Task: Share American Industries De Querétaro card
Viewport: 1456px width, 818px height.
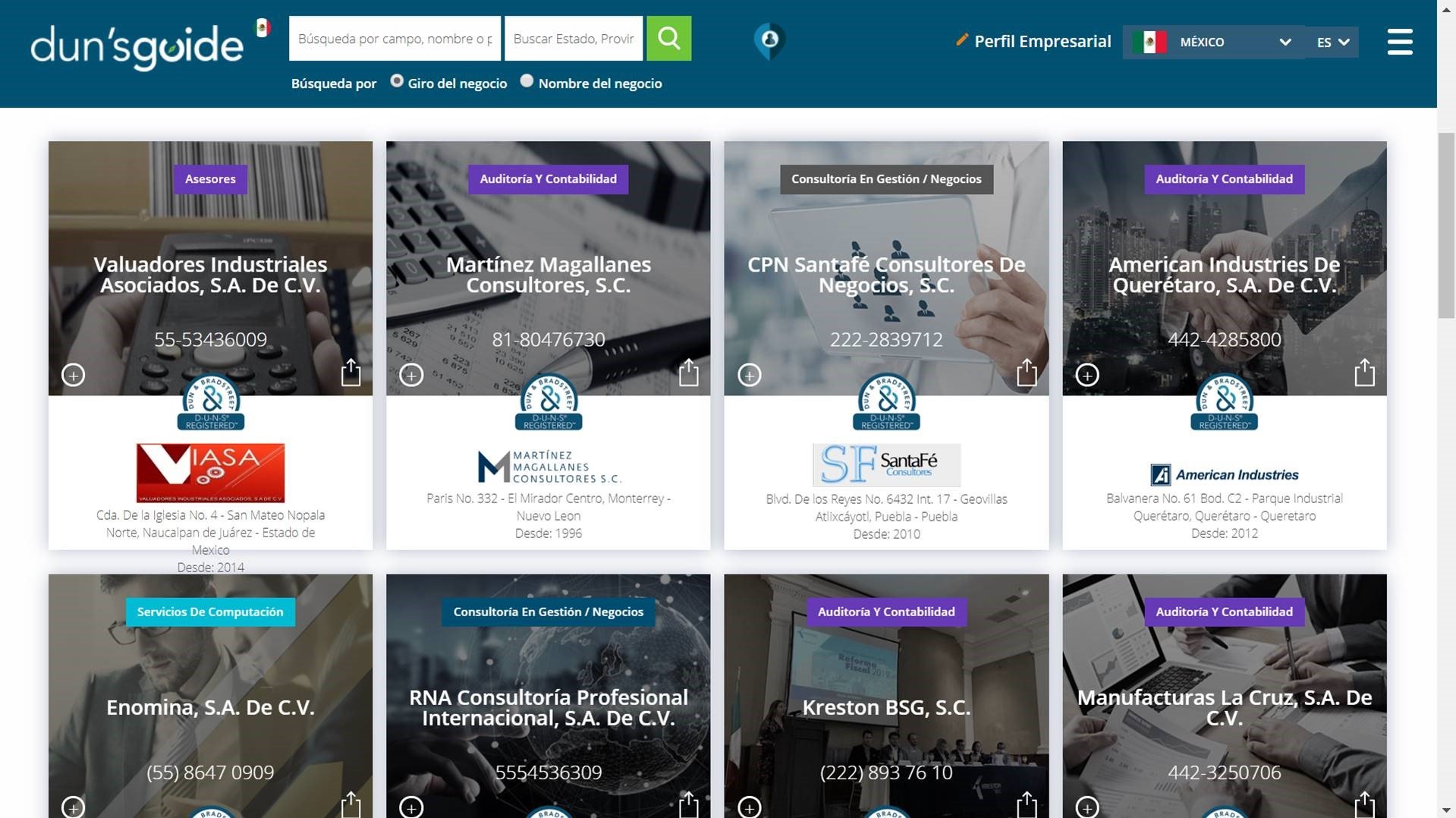Action: point(1364,372)
